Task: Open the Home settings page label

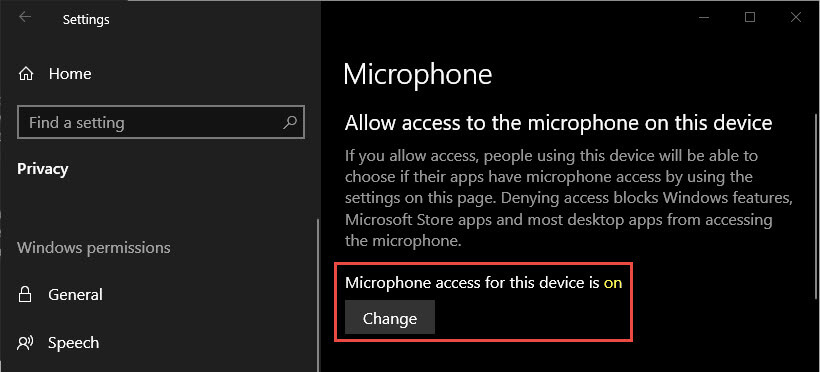Action: coord(70,74)
